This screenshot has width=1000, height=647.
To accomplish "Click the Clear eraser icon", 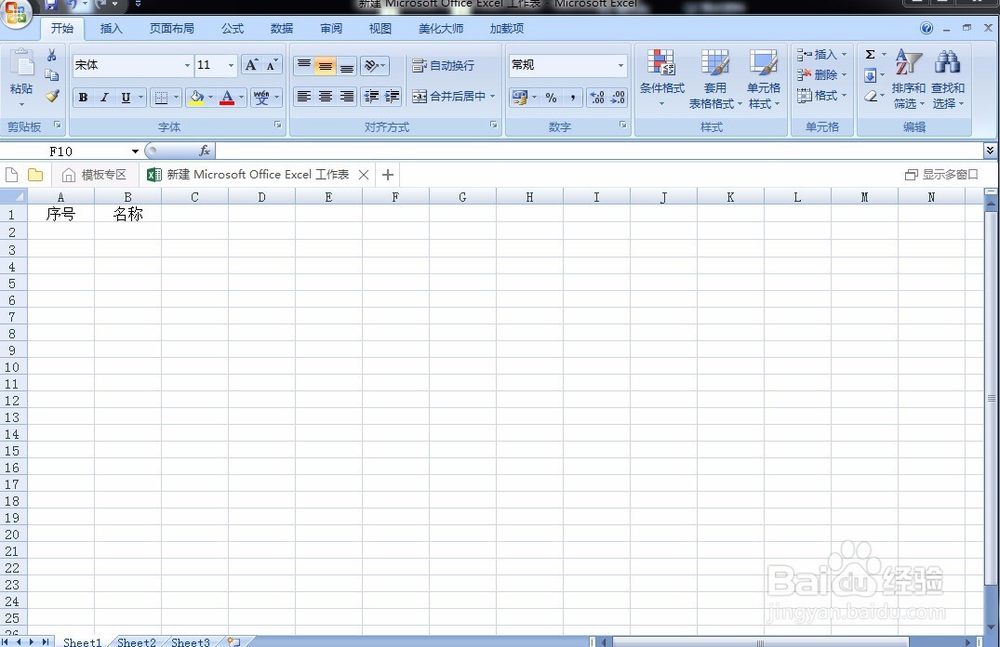I will tap(871, 96).
